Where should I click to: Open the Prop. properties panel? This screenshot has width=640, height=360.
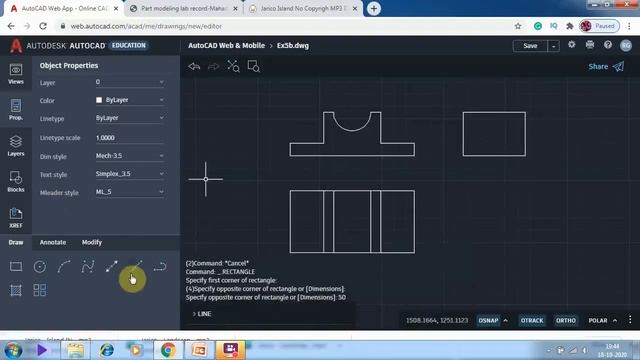[16, 109]
